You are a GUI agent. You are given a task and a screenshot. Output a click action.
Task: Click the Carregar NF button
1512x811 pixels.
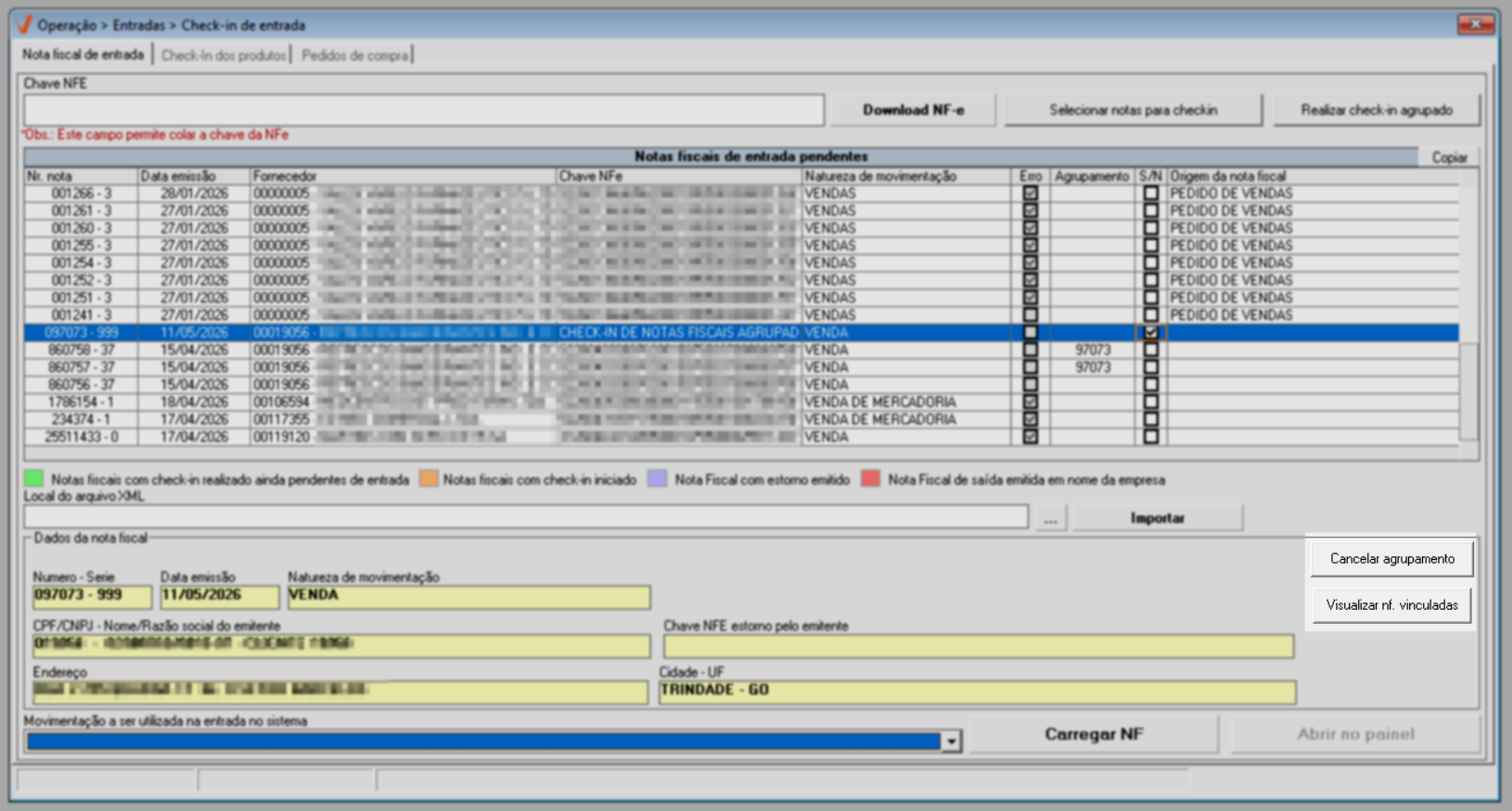[1094, 734]
